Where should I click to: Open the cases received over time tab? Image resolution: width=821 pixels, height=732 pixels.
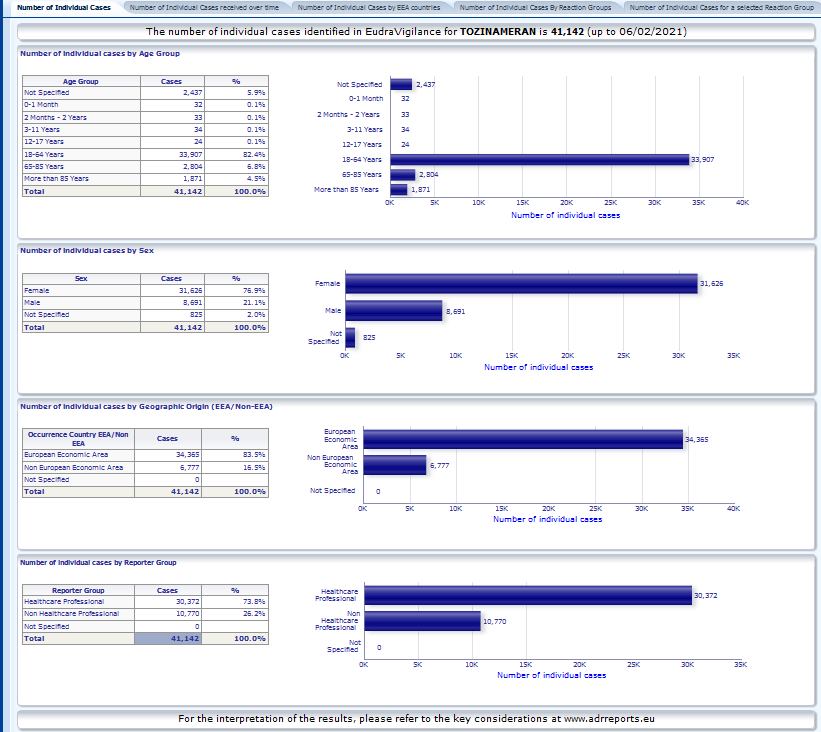point(204,7)
